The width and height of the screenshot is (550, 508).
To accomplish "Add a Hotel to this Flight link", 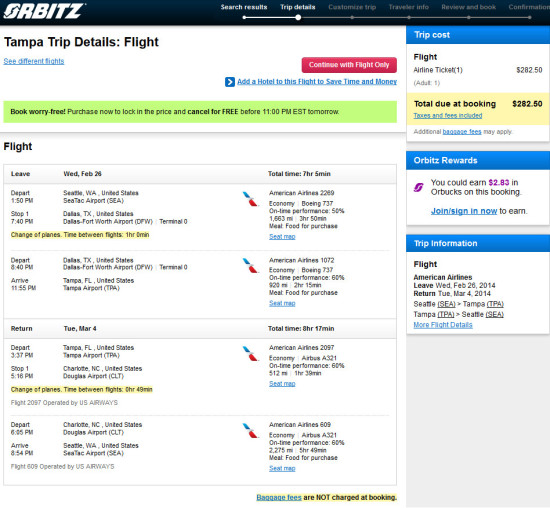I will pyautogui.click(x=317, y=81).
